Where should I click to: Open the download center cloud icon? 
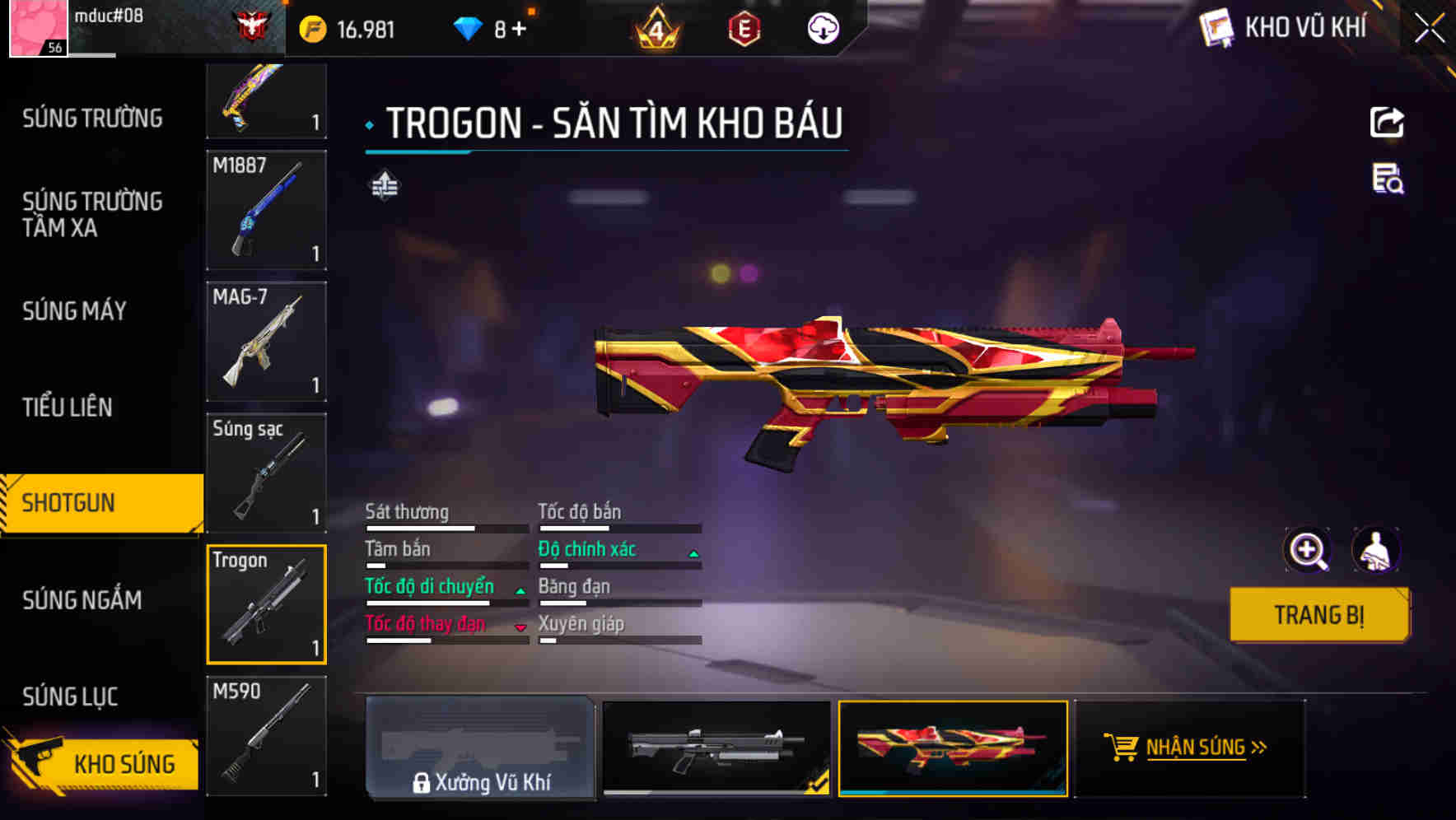823,29
